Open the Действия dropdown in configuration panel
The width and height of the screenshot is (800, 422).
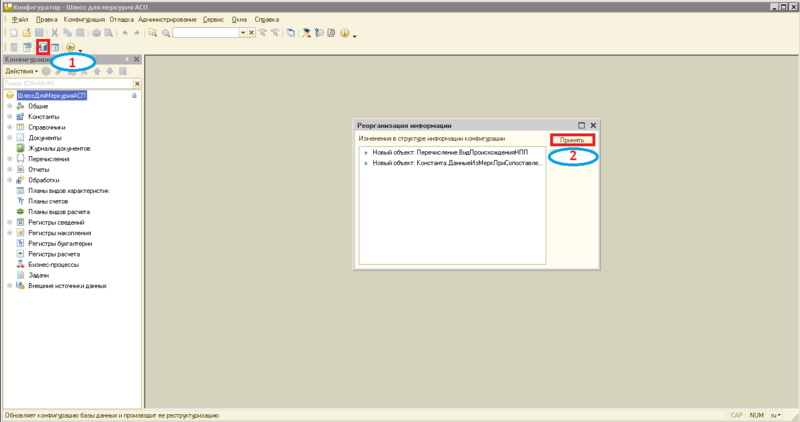(x=22, y=72)
